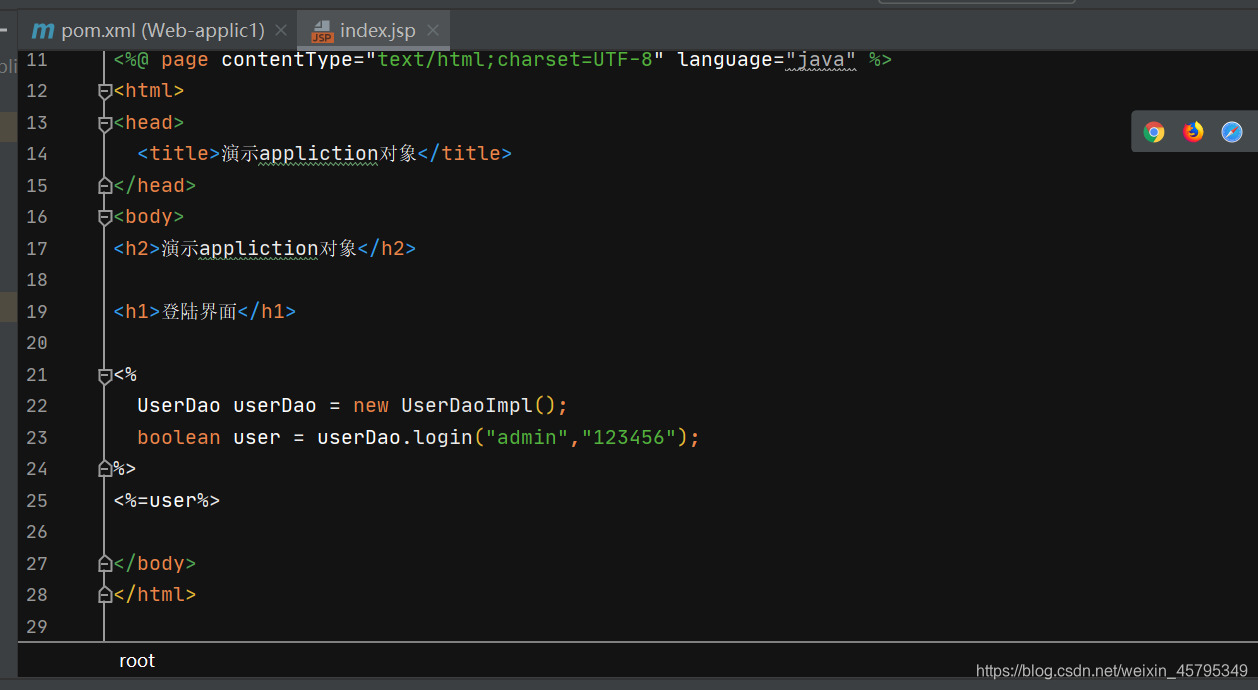The width and height of the screenshot is (1258, 690).
Task: Click line number 23 in gutter
Action: coord(37,437)
